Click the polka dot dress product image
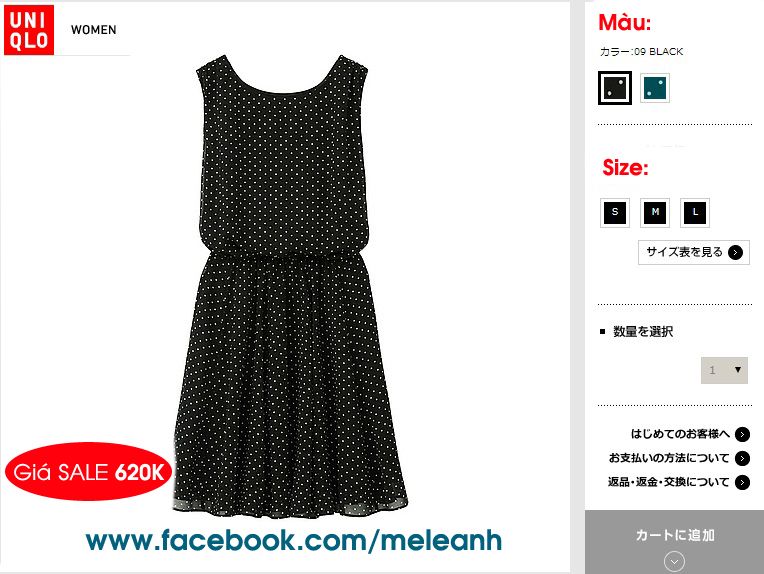The height and width of the screenshot is (574, 764). coord(291,287)
